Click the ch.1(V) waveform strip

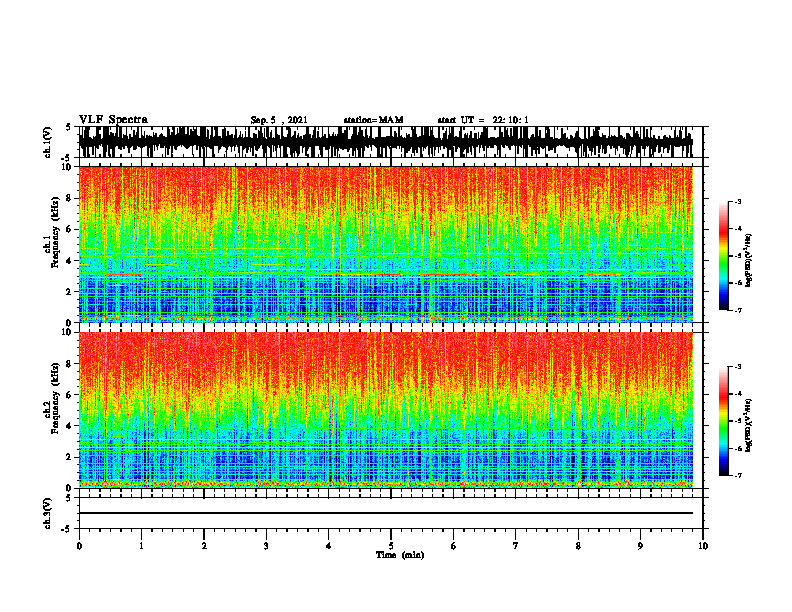(x=385, y=142)
